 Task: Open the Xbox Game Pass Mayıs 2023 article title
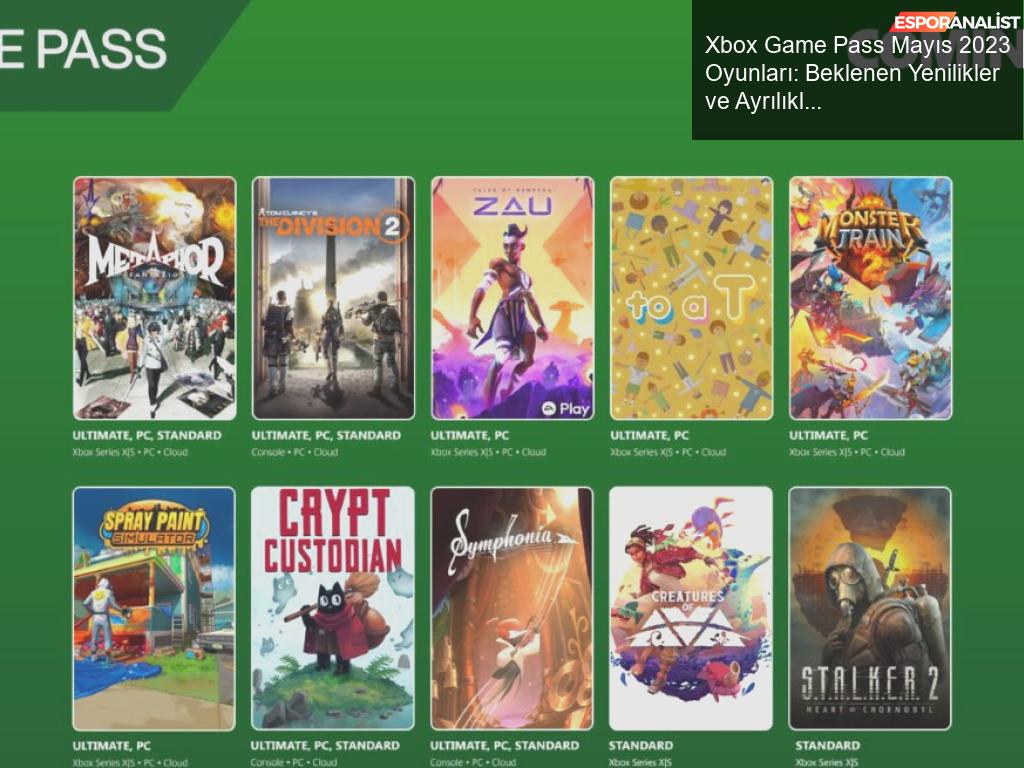(857, 73)
